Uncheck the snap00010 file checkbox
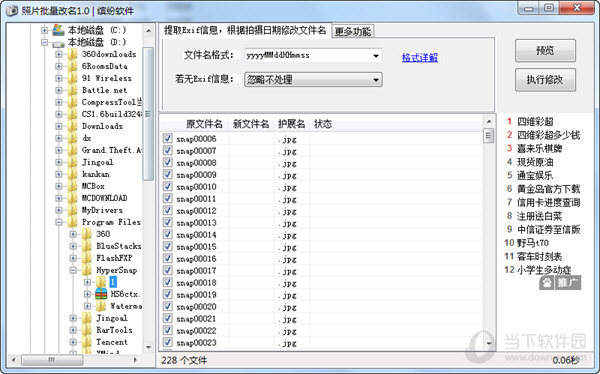The height and width of the screenshot is (374, 600). tap(168, 186)
